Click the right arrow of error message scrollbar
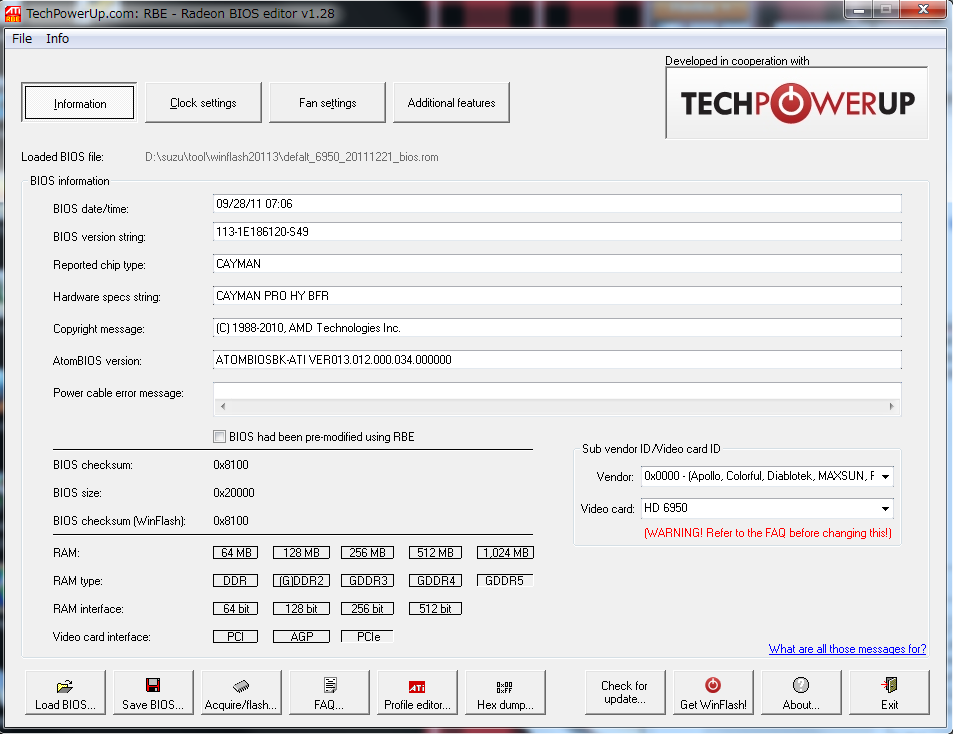 click(x=892, y=406)
